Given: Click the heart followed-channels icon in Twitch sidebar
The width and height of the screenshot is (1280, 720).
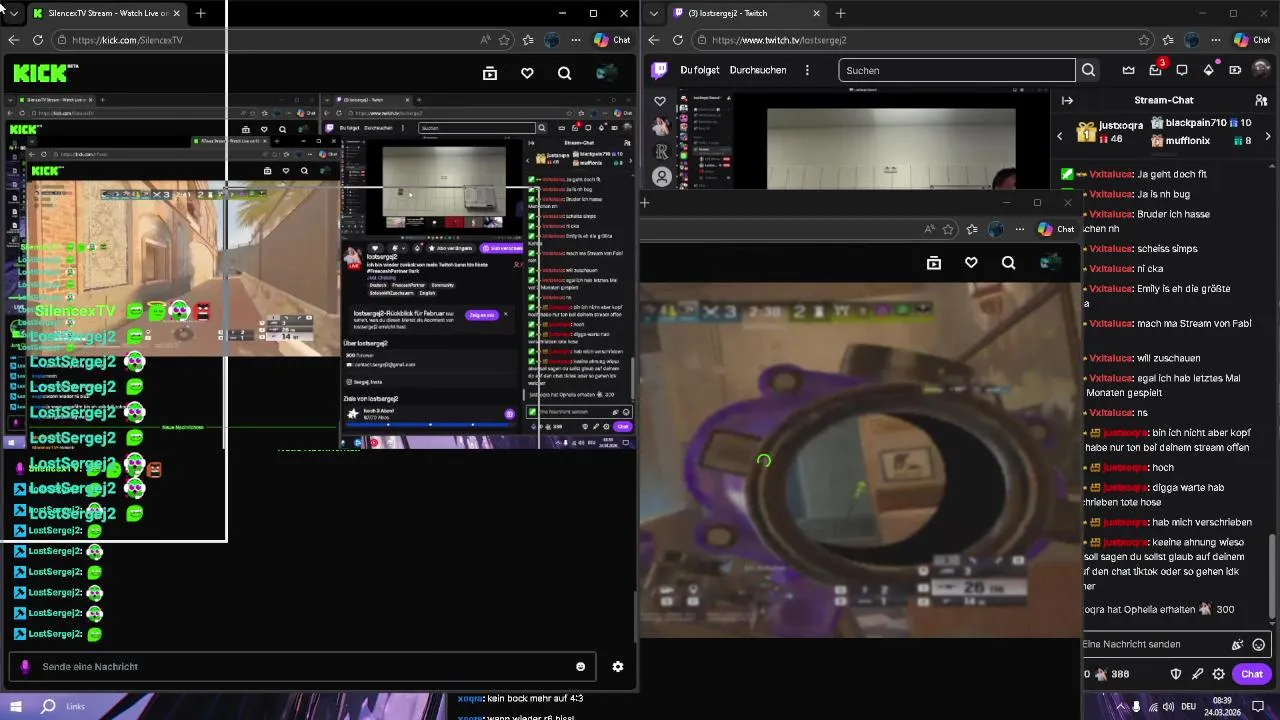Looking at the screenshot, I should coord(660,101).
